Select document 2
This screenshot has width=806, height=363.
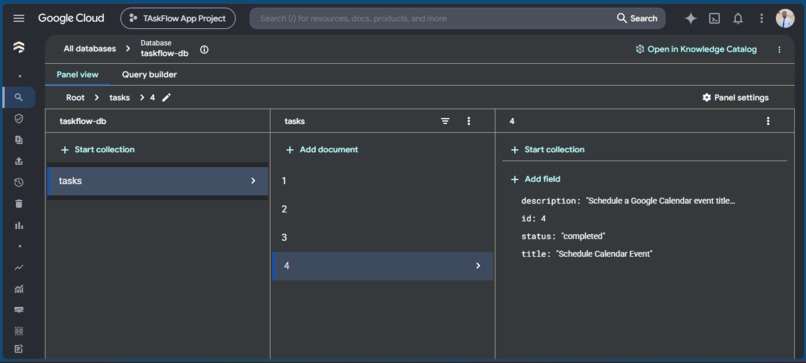coord(382,209)
